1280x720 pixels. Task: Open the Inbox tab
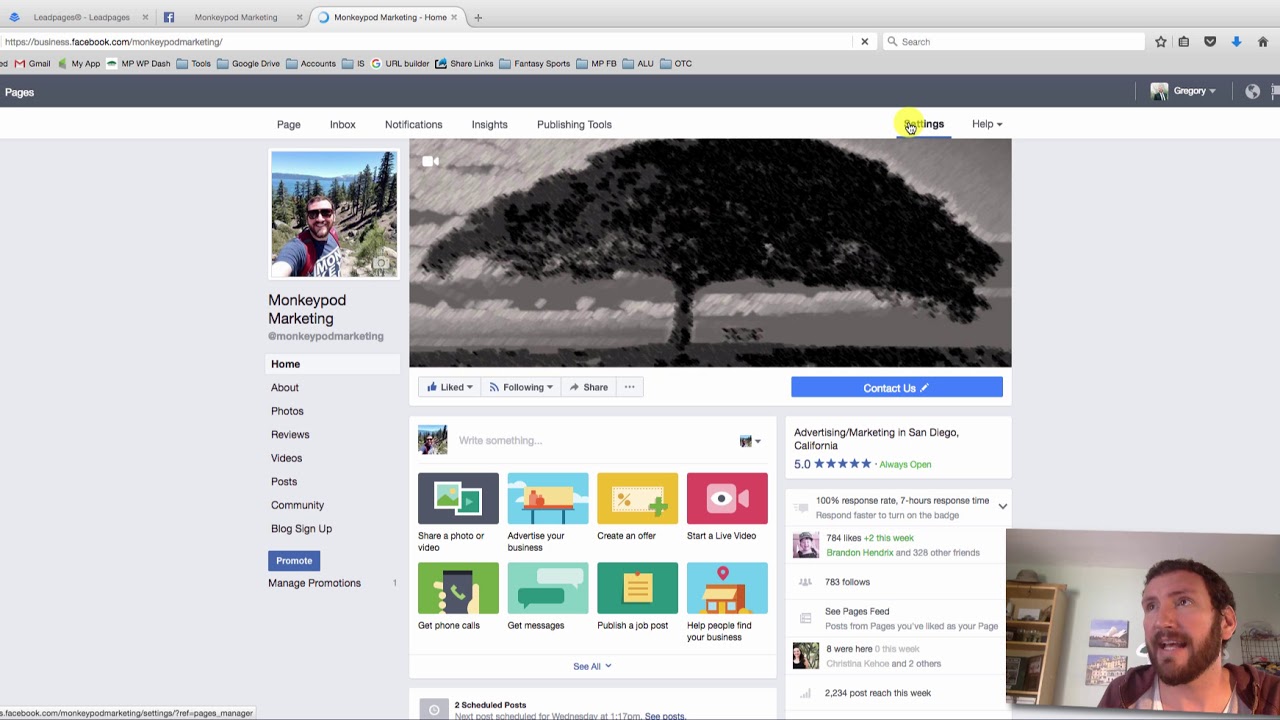point(342,125)
